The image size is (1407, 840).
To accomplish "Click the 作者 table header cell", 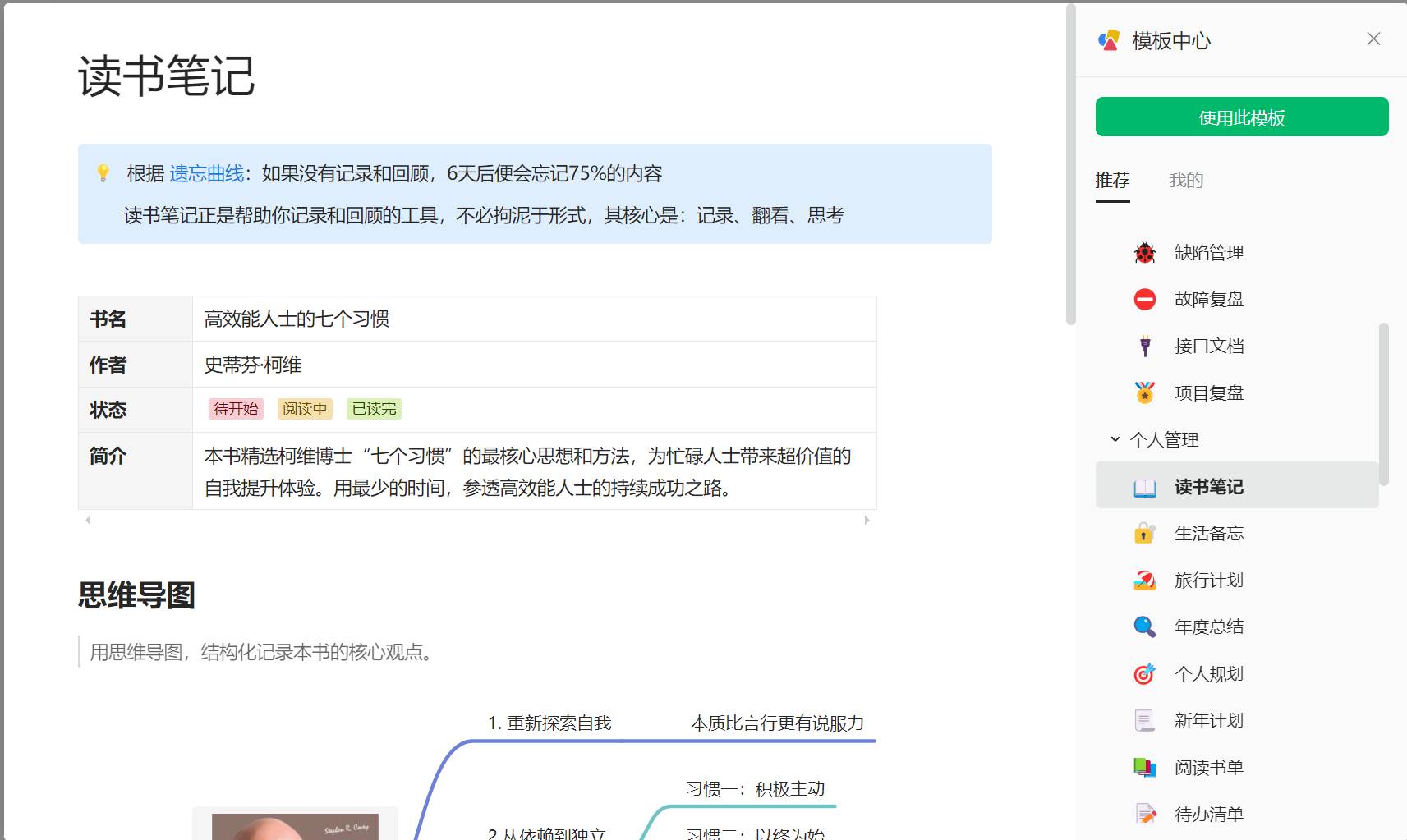I will pyautogui.click(x=136, y=364).
